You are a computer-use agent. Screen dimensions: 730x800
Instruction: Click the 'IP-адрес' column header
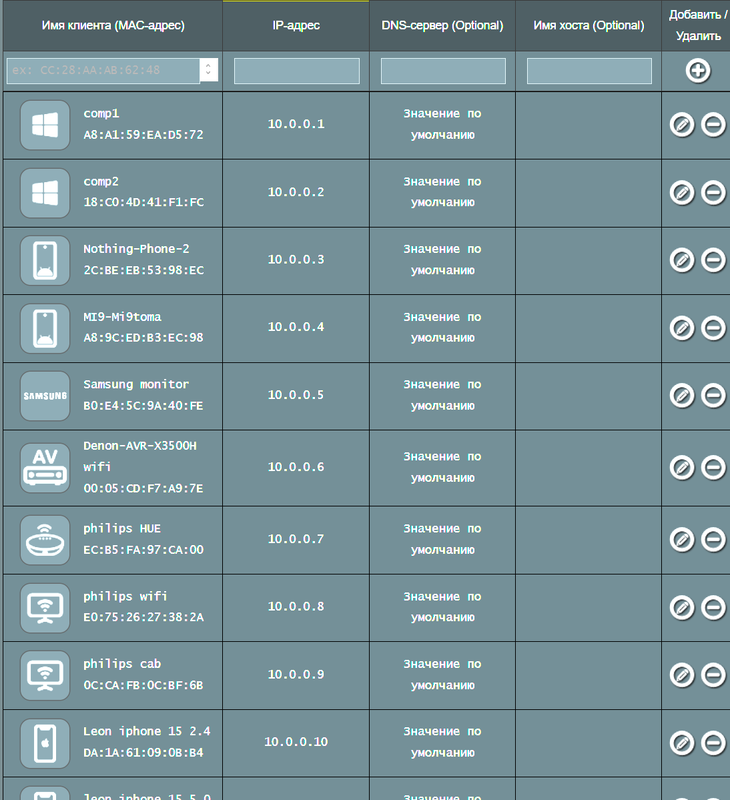coord(296,26)
